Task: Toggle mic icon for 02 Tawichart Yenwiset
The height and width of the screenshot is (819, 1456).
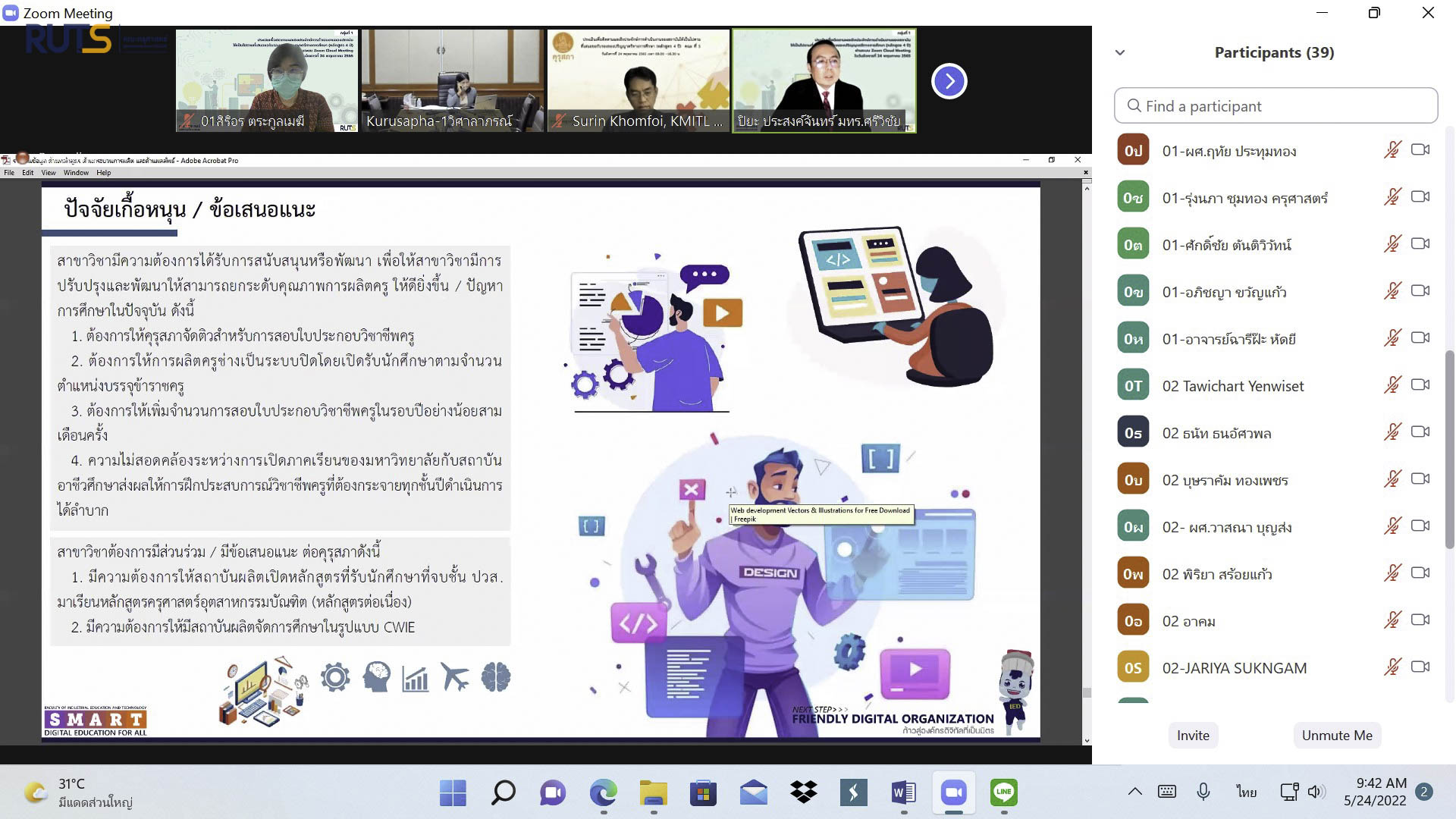Action: (1392, 385)
